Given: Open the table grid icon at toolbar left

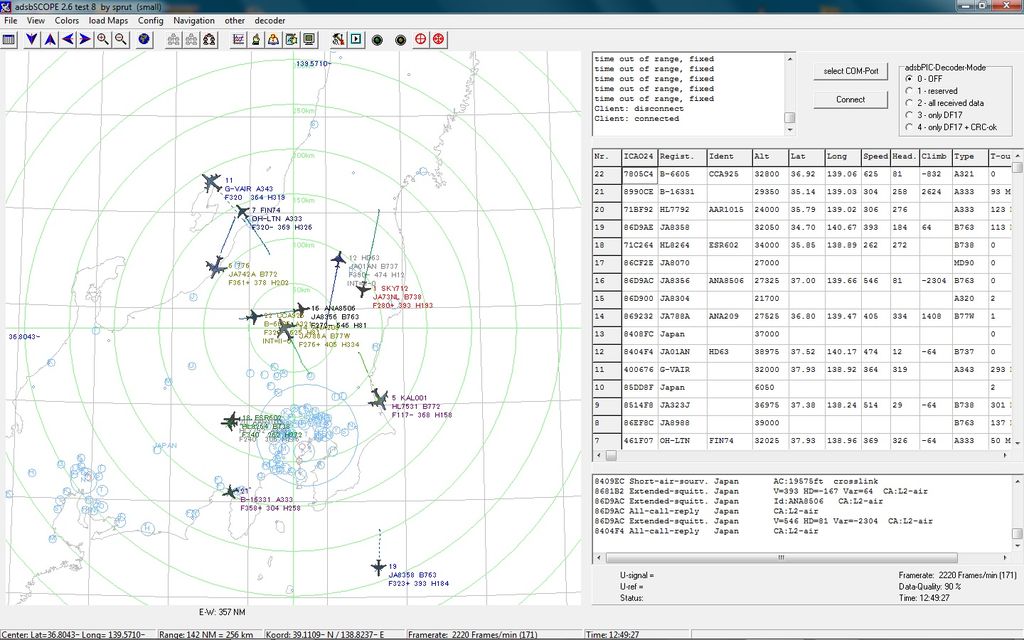Looking at the screenshot, I should [x=9, y=40].
